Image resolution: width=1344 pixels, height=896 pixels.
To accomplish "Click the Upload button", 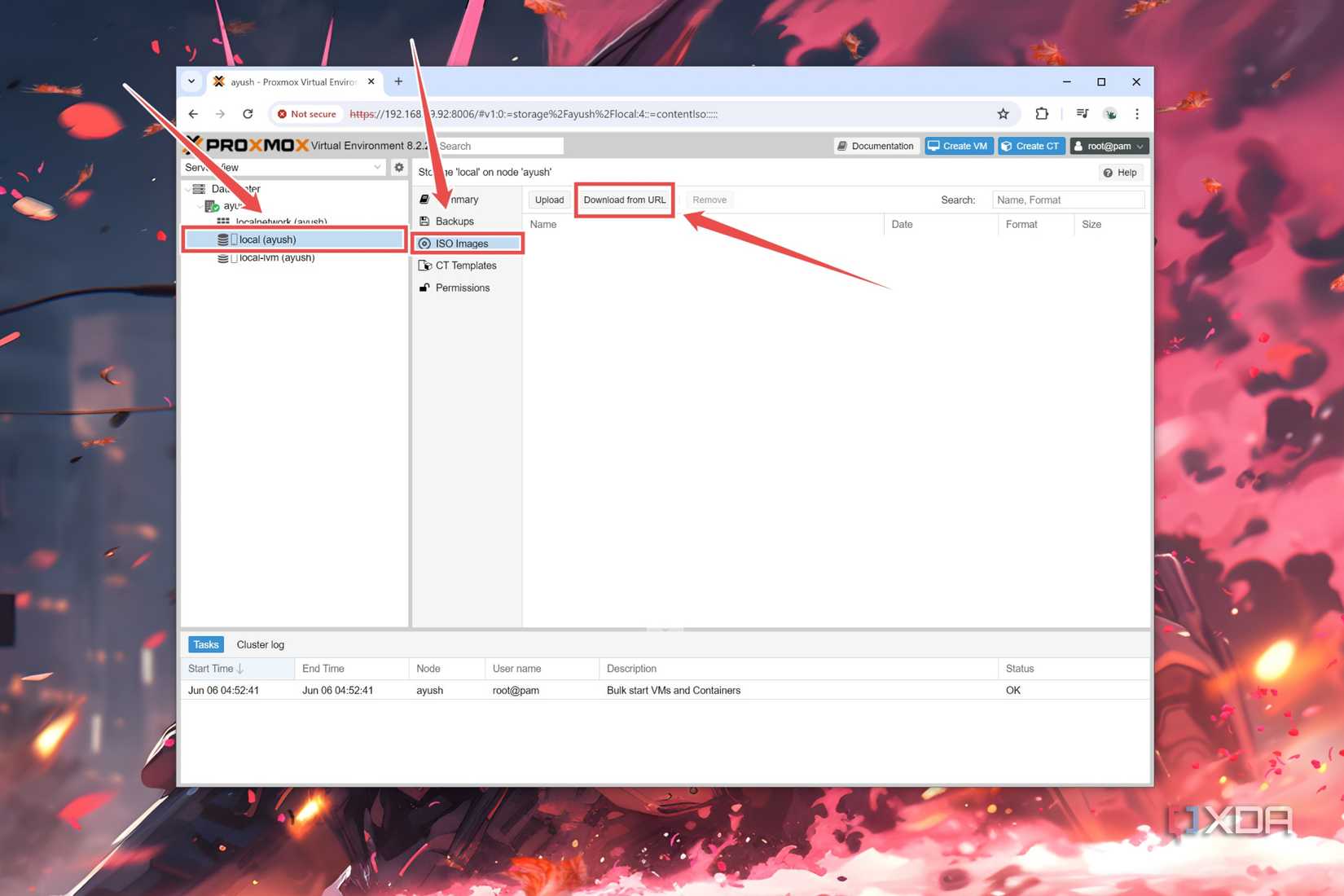I will point(548,200).
